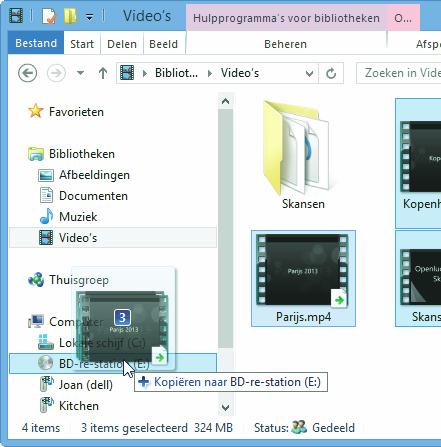Click the Properties icon in quick access toolbar
Image resolution: width=441 pixels, height=447 pixels.
click(x=49, y=16)
